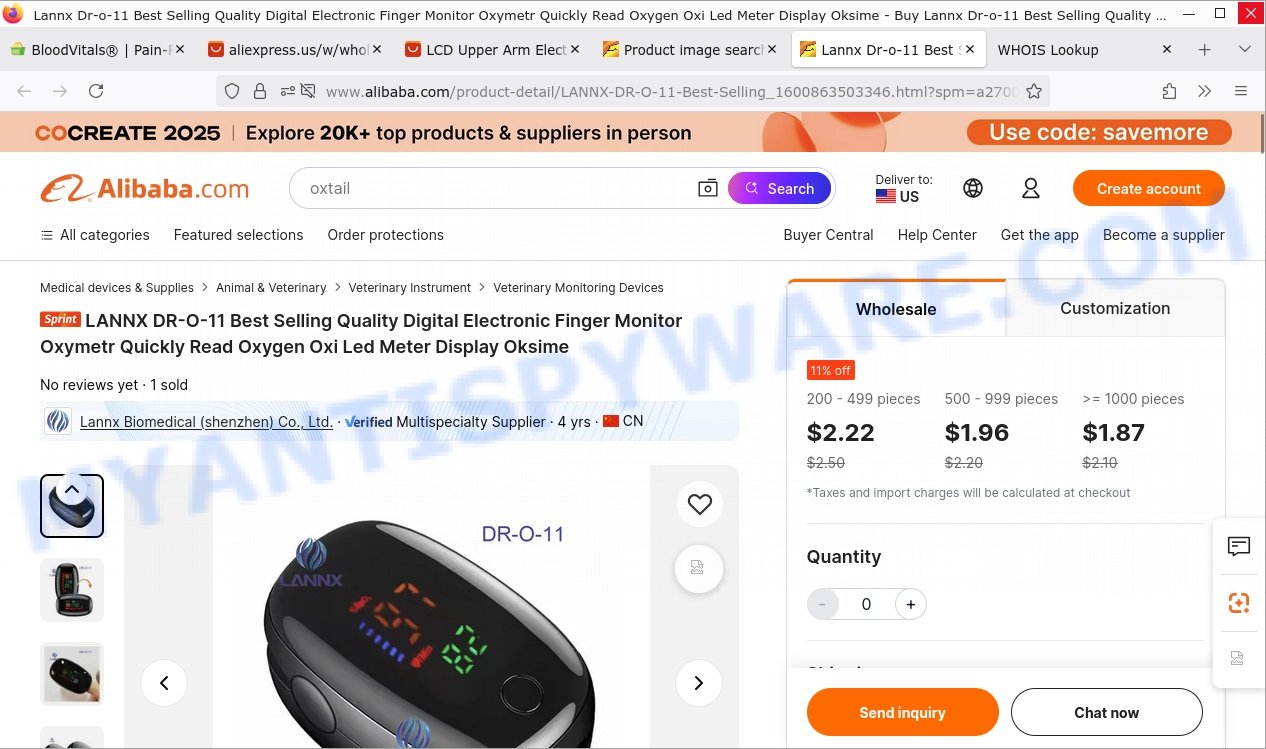Switch to the Customization tab

tap(1115, 308)
